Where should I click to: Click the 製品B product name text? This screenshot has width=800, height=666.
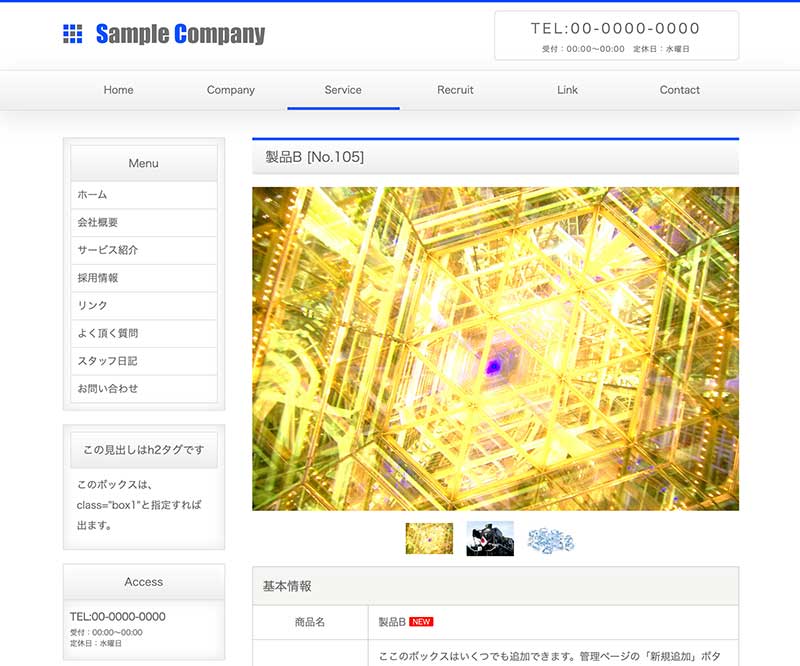392,622
